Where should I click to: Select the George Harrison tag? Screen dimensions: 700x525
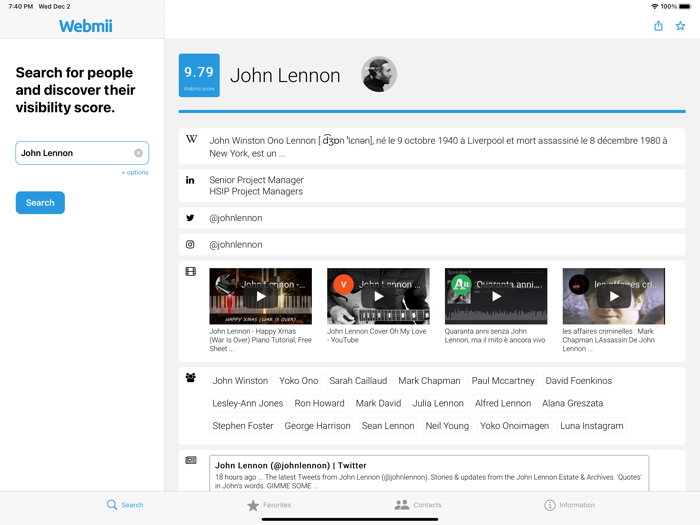pos(317,426)
